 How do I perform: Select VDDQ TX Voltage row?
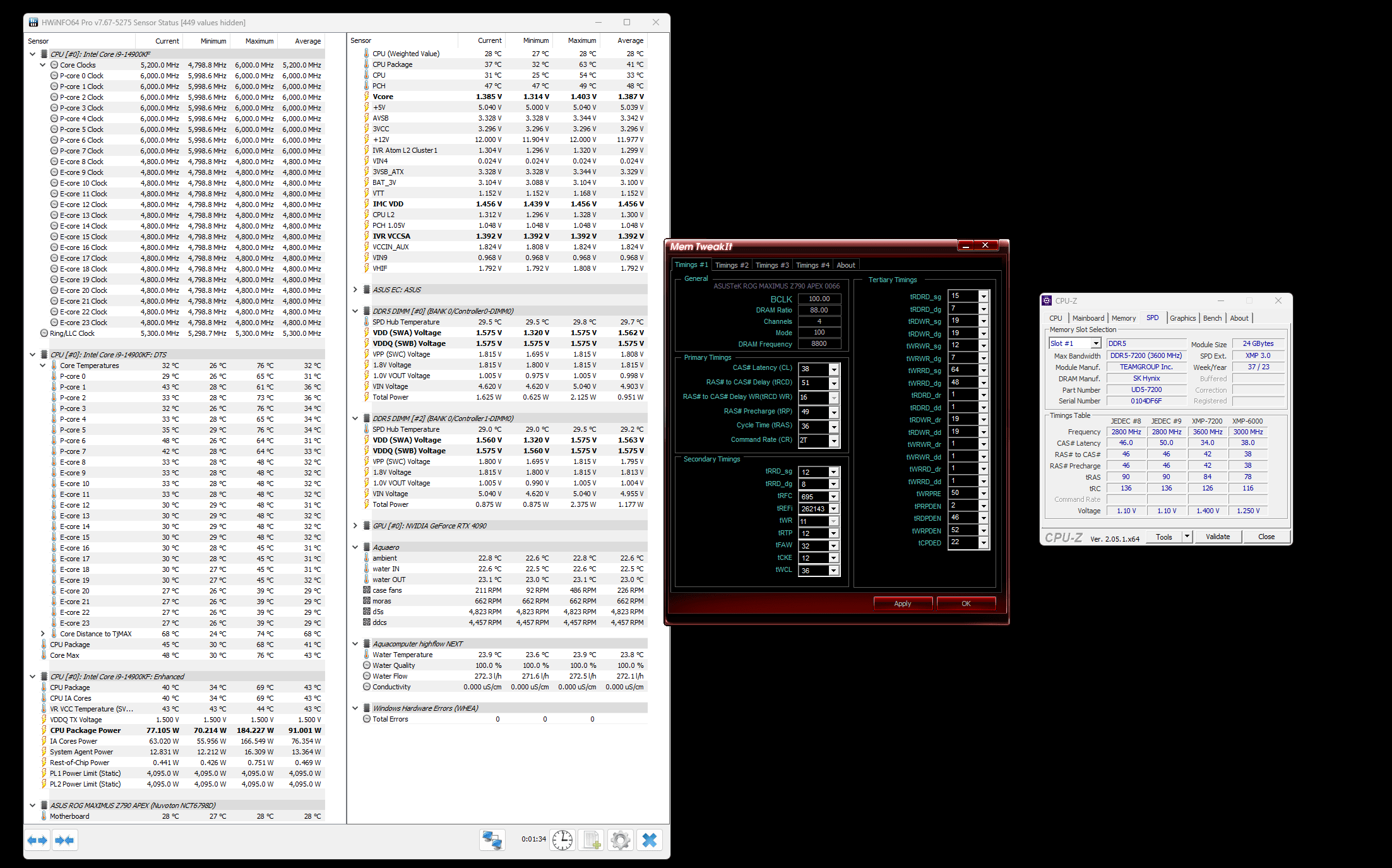pos(182,720)
